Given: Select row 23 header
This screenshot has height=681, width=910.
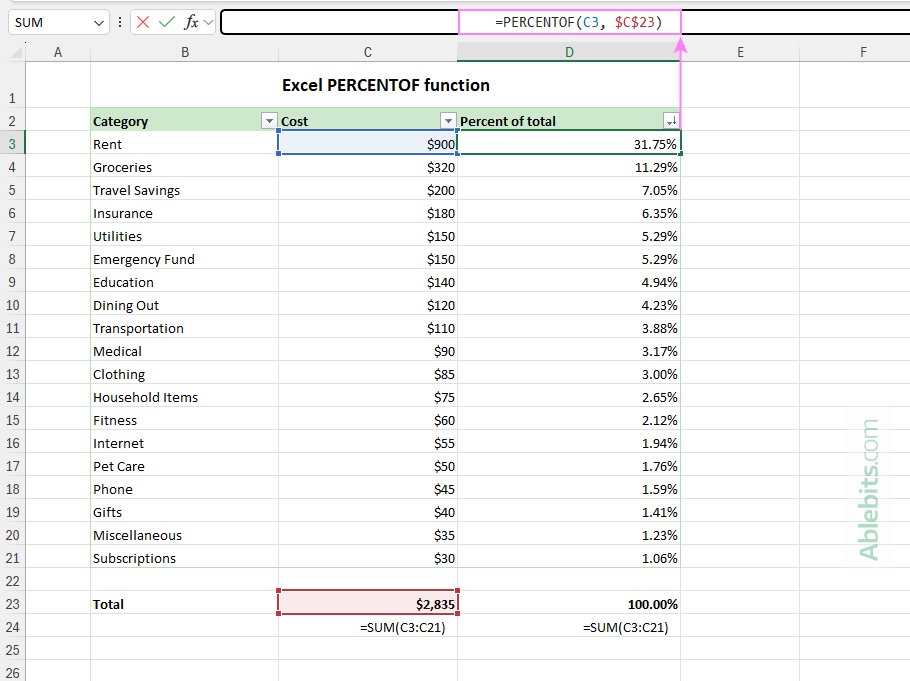Looking at the screenshot, I should coord(12,604).
